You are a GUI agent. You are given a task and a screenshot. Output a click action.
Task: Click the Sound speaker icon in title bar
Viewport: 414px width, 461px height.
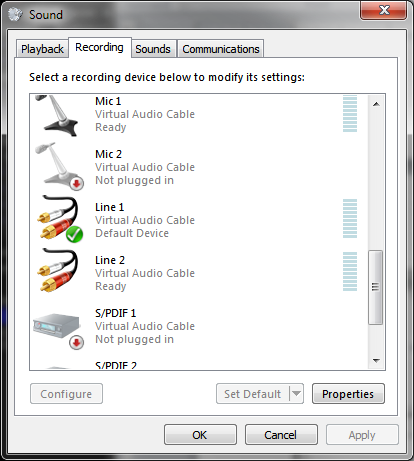click(x=15, y=14)
